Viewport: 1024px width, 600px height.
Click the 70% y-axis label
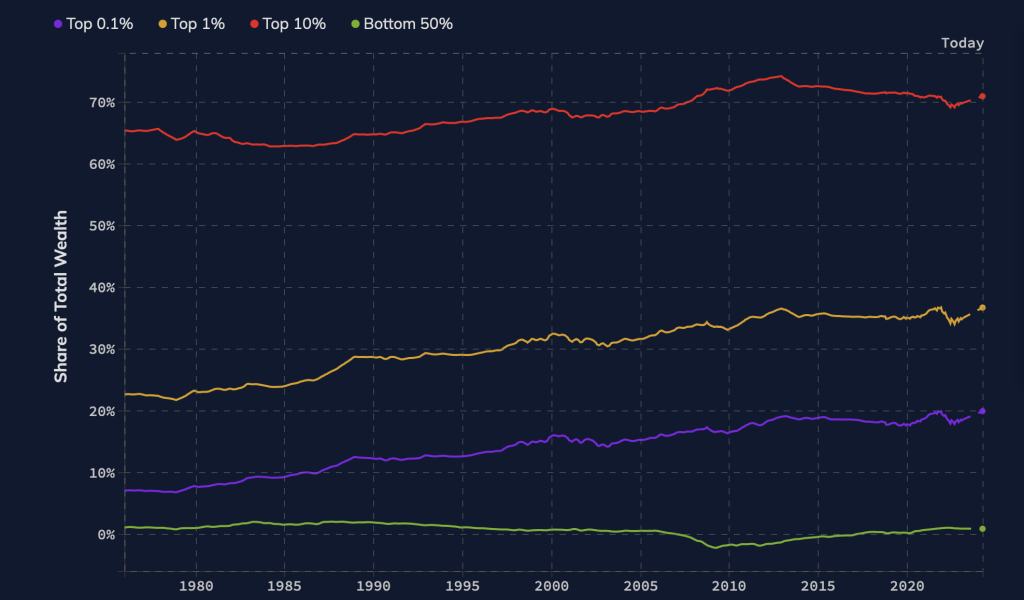[102, 103]
